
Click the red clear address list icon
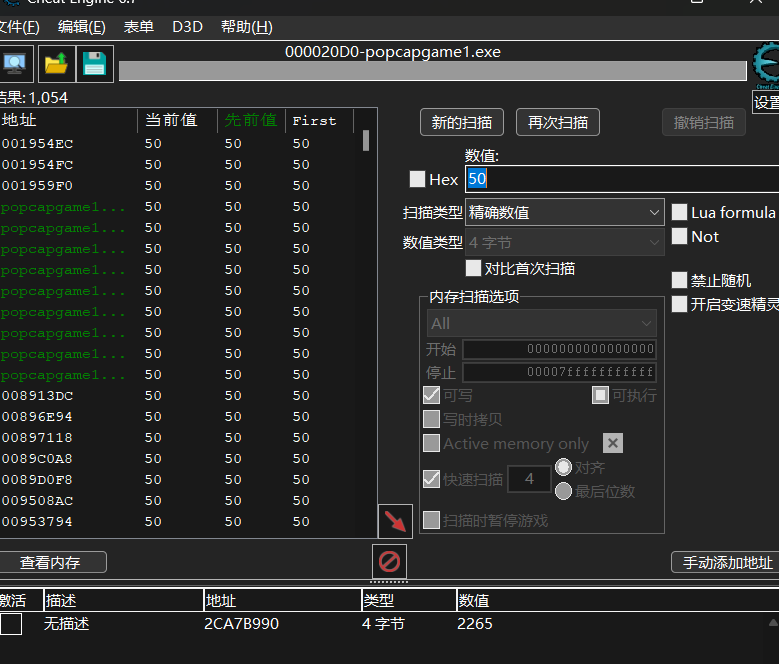pyautogui.click(x=390, y=562)
